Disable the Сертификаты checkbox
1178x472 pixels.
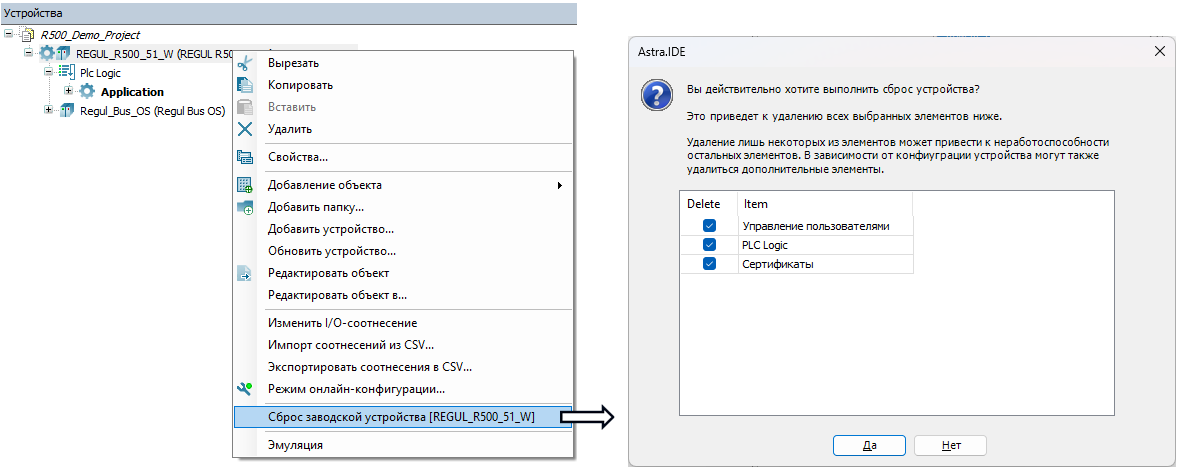pos(709,264)
